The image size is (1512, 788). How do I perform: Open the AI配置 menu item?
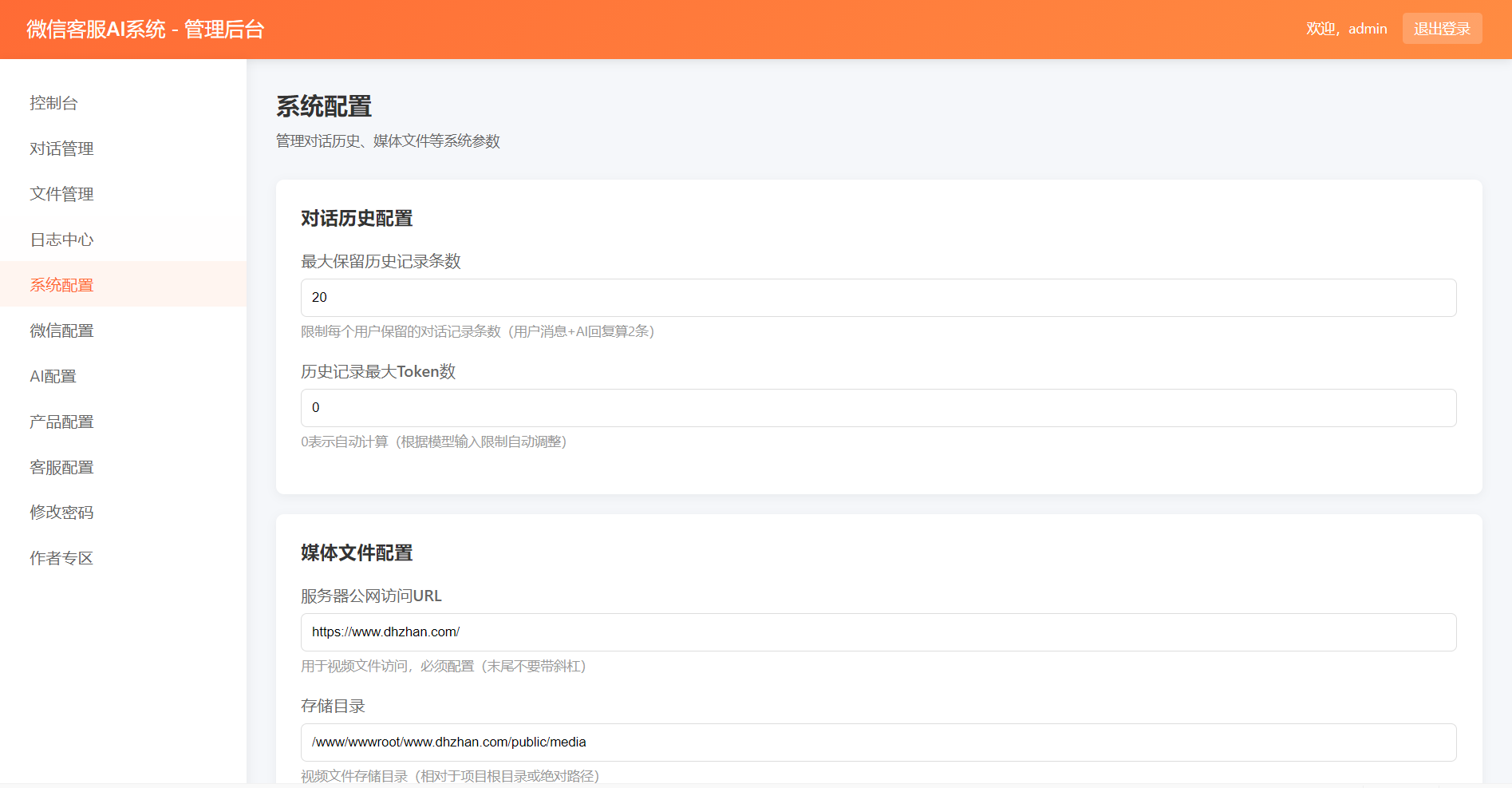[x=53, y=376]
